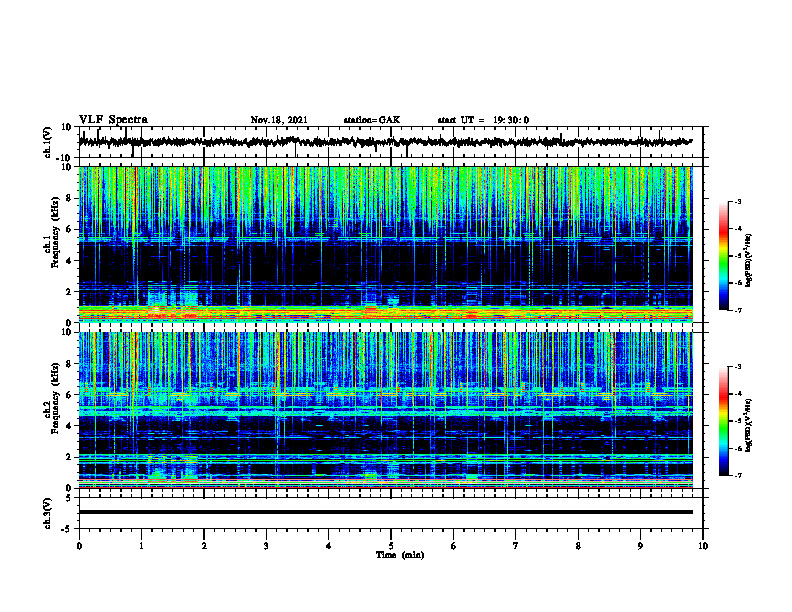Image resolution: width=792 pixels, height=612 pixels.
Task: Click the ch.2 color scale log(PSD) units label
Action: coord(748,425)
